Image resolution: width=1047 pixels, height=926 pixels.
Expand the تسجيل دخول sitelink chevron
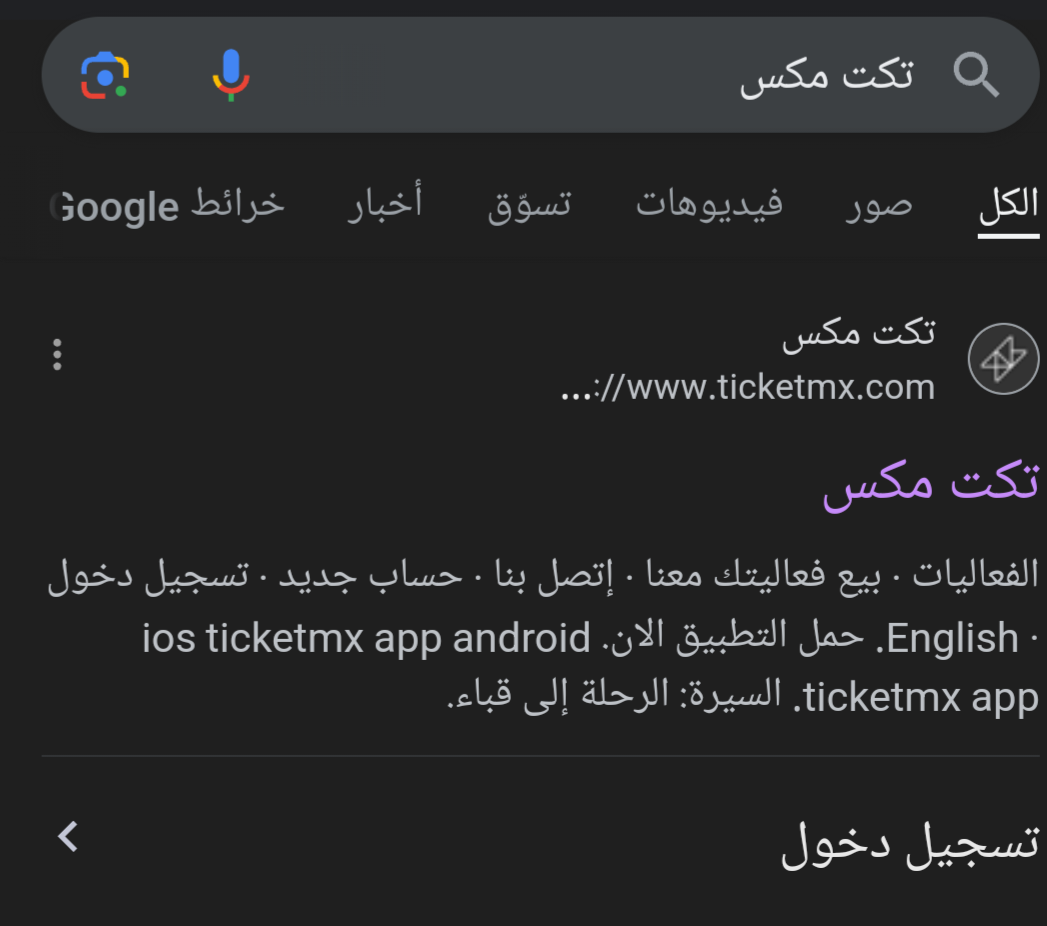(68, 837)
